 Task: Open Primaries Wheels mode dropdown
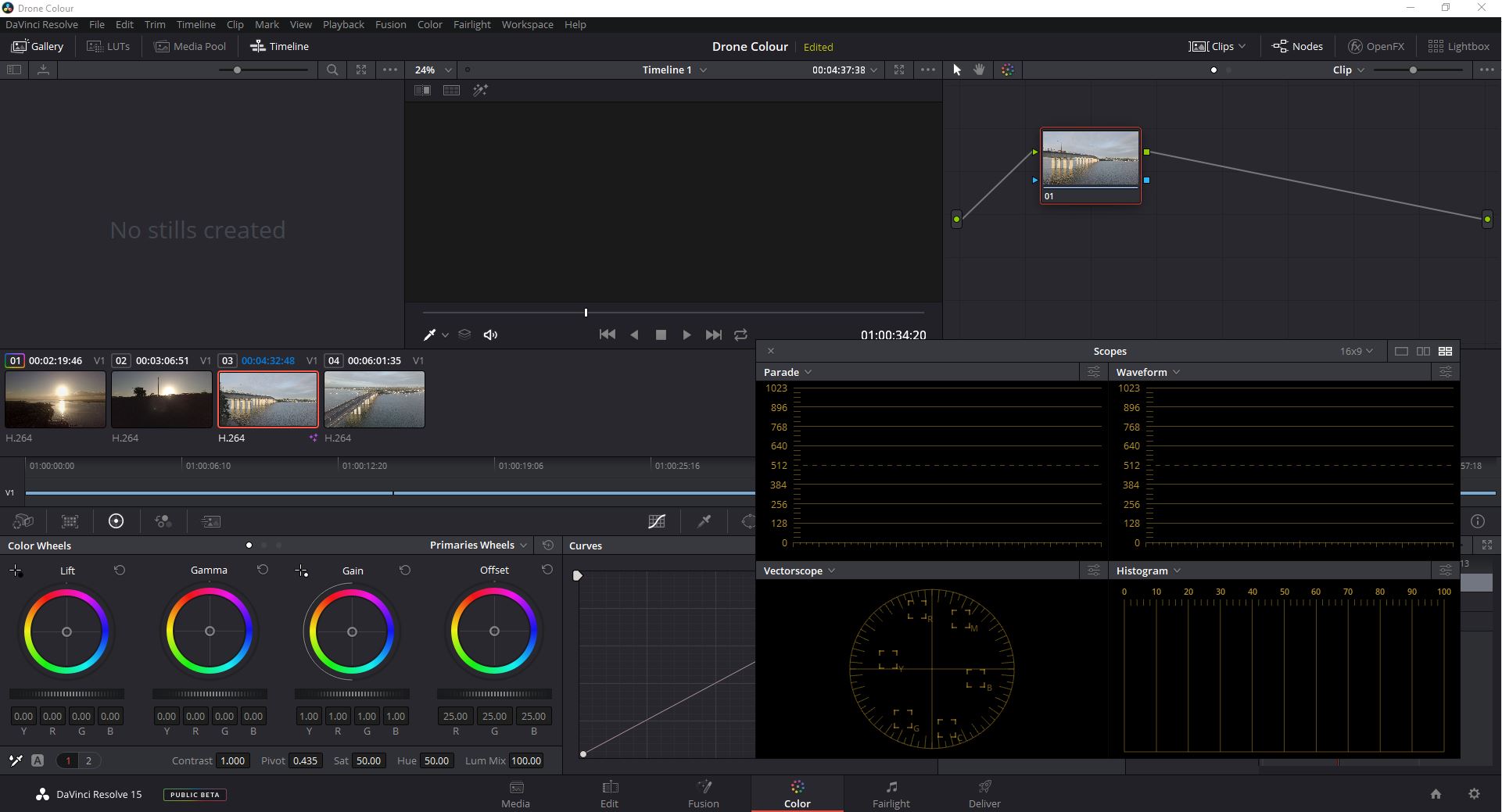point(479,545)
